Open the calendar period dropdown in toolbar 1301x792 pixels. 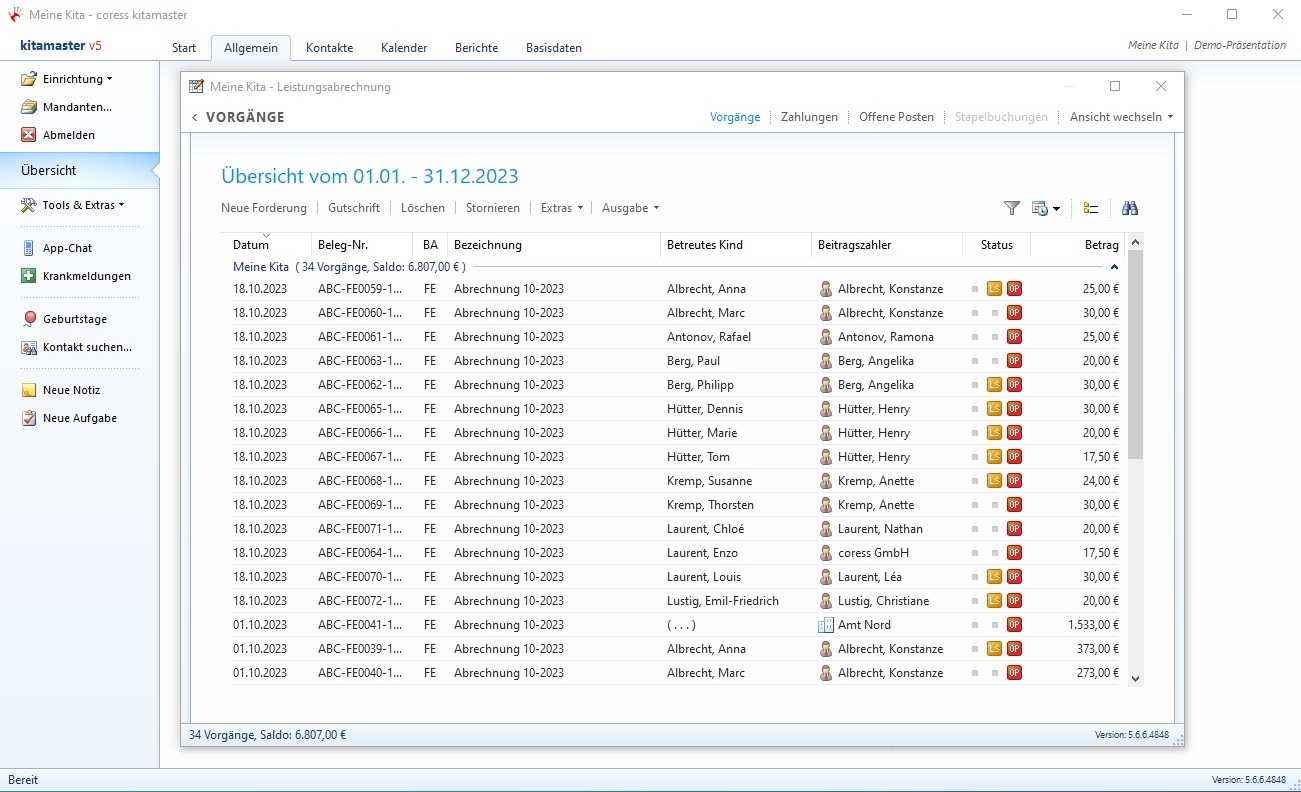click(x=1046, y=208)
